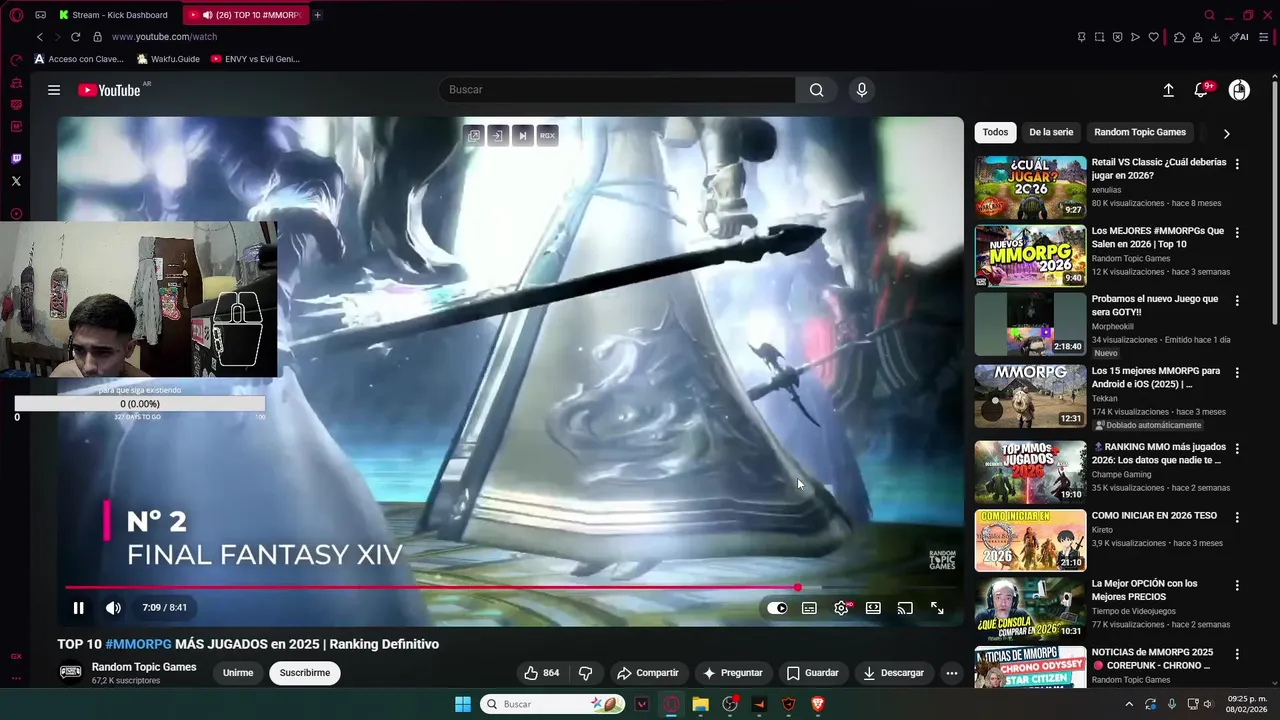The image size is (1280, 720).
Task: Open the X icon in Opera sidebar
Action: (x=16, y=181)
